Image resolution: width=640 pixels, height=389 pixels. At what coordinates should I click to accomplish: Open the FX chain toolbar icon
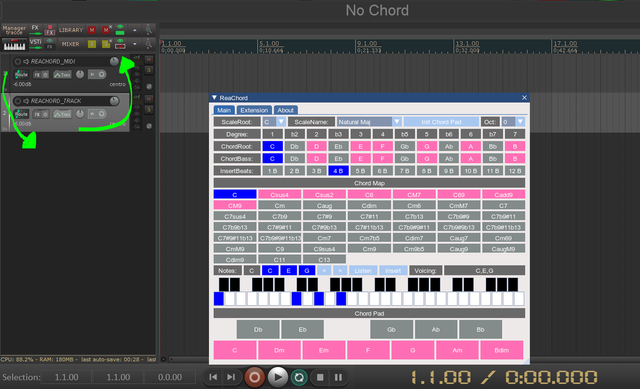tap(36, 29)
